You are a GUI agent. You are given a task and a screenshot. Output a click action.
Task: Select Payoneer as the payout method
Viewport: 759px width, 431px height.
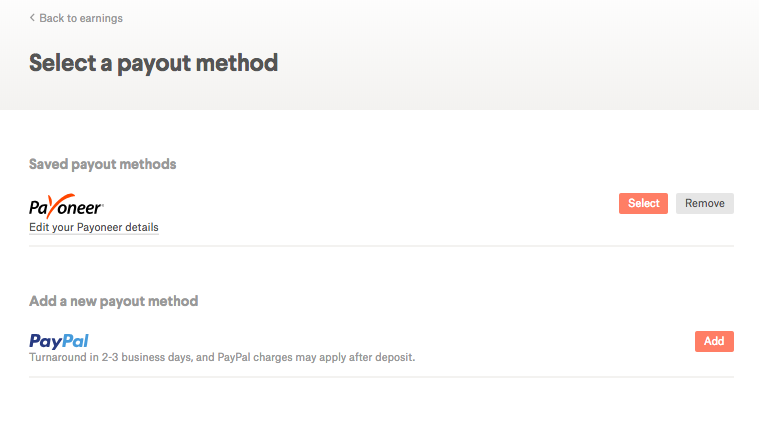tap(643, 203)
